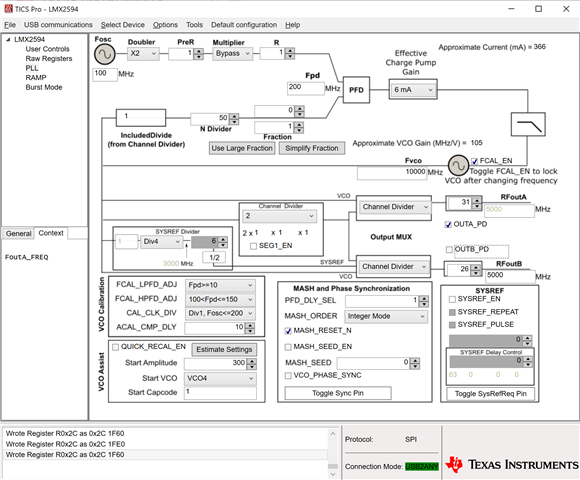This screenshot has height=480, width=580.
Task: Click the MASH_SEED spinner arrows
Action: 415,364
